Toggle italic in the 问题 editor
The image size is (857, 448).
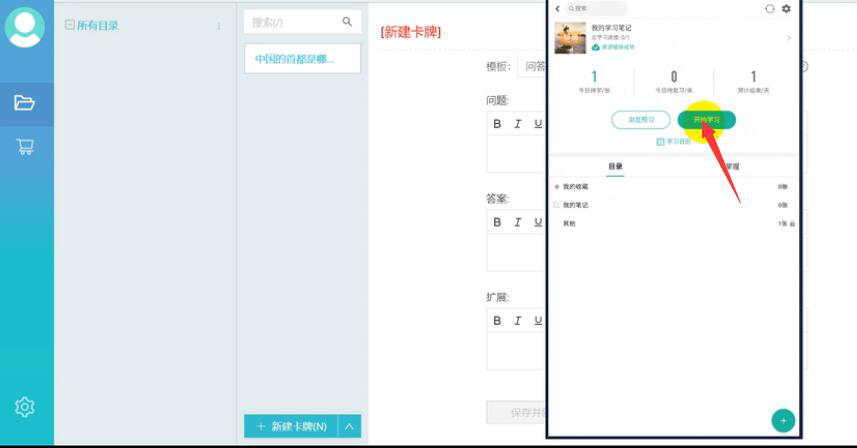518,124
